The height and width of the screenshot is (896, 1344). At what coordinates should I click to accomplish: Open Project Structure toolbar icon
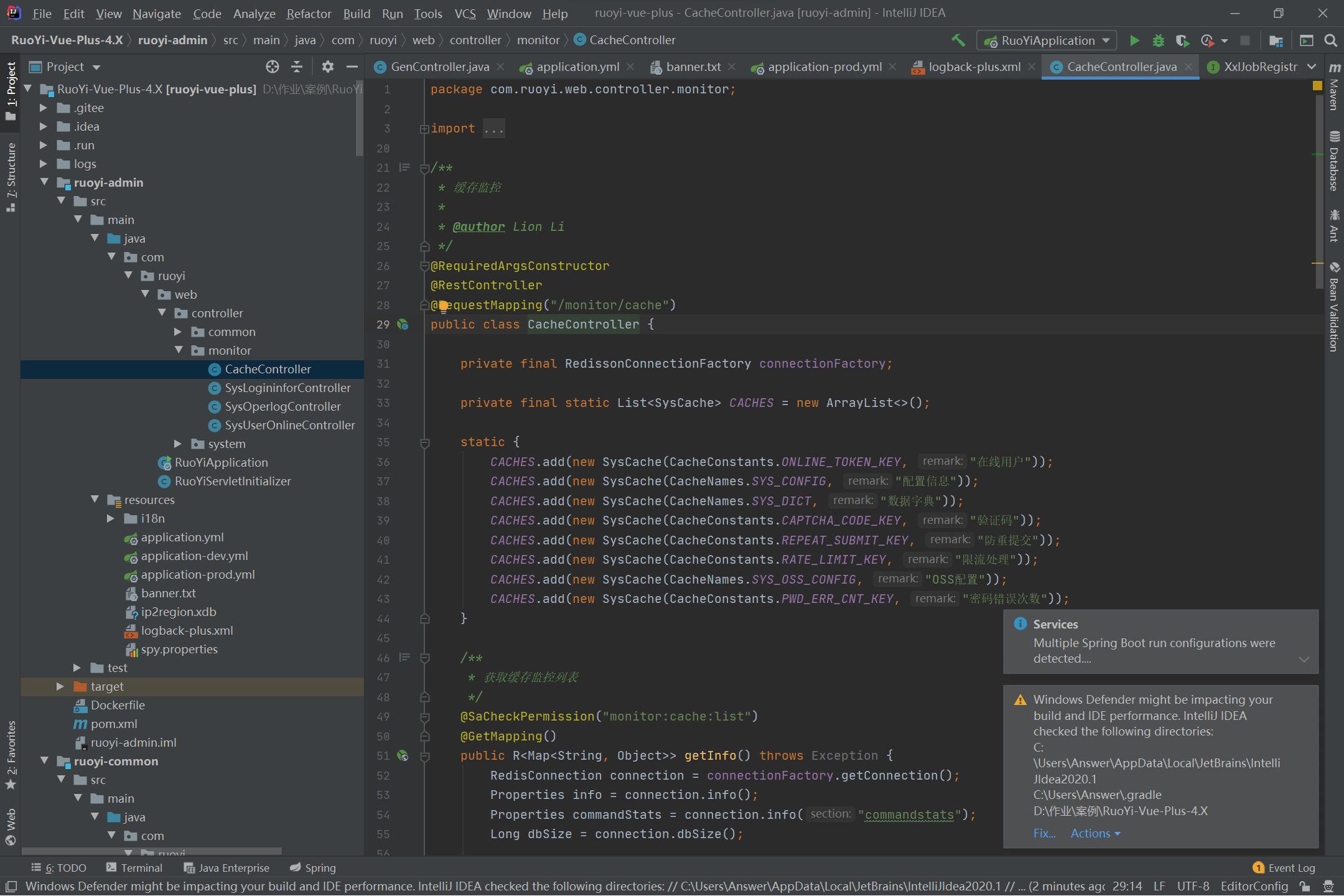click(x=1276, y=40)
